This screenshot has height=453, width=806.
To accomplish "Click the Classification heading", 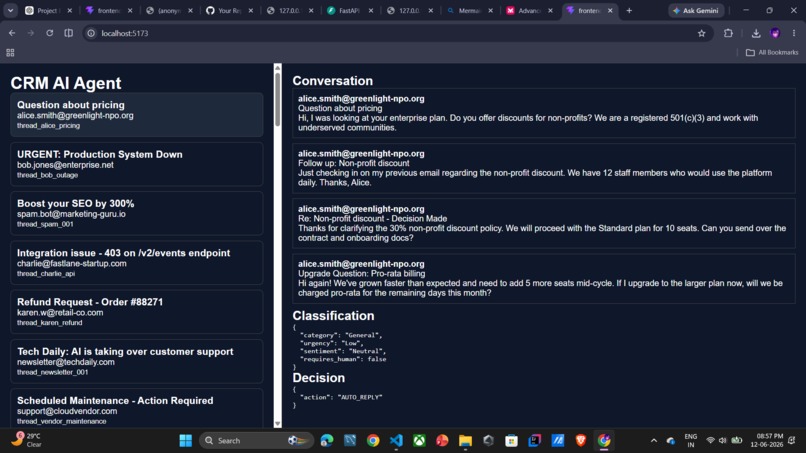I will 333,316.
